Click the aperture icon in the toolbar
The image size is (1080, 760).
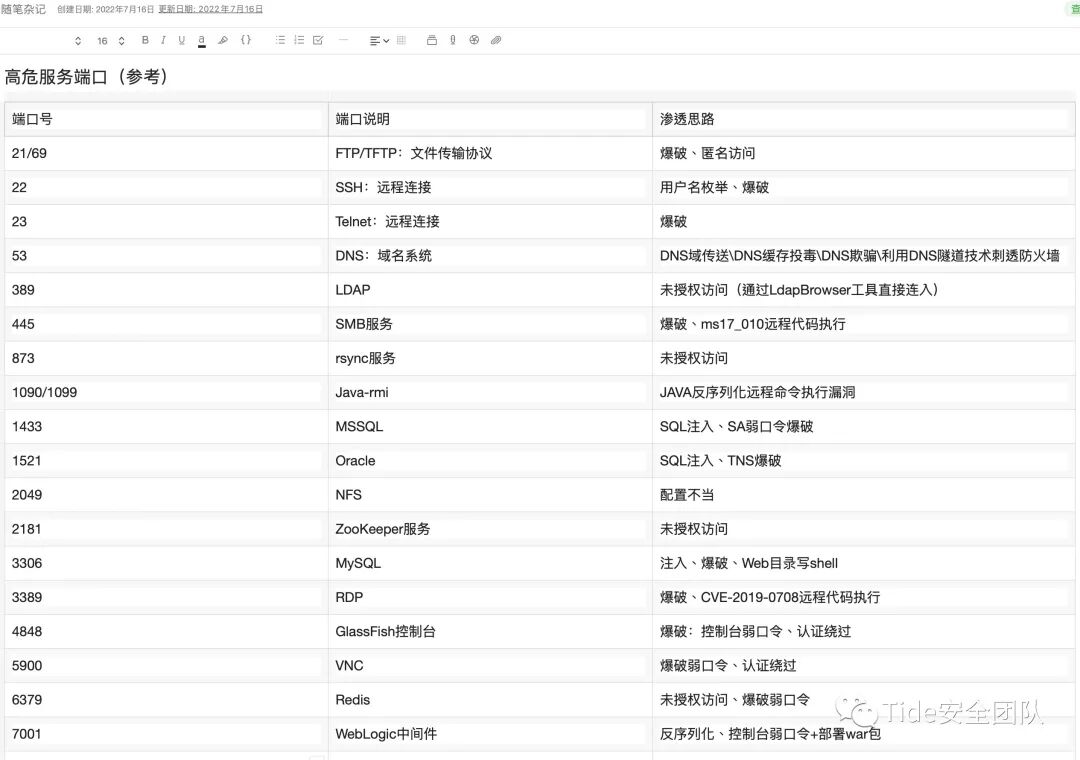click(x=474, y=40)
